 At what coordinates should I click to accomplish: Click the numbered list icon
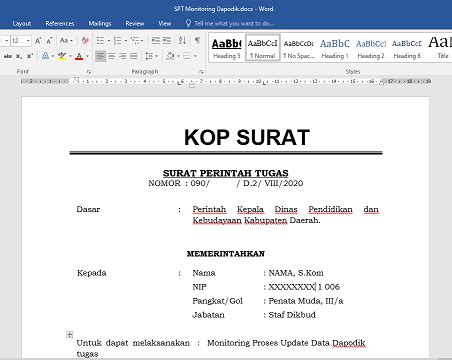tap(117, 41)
